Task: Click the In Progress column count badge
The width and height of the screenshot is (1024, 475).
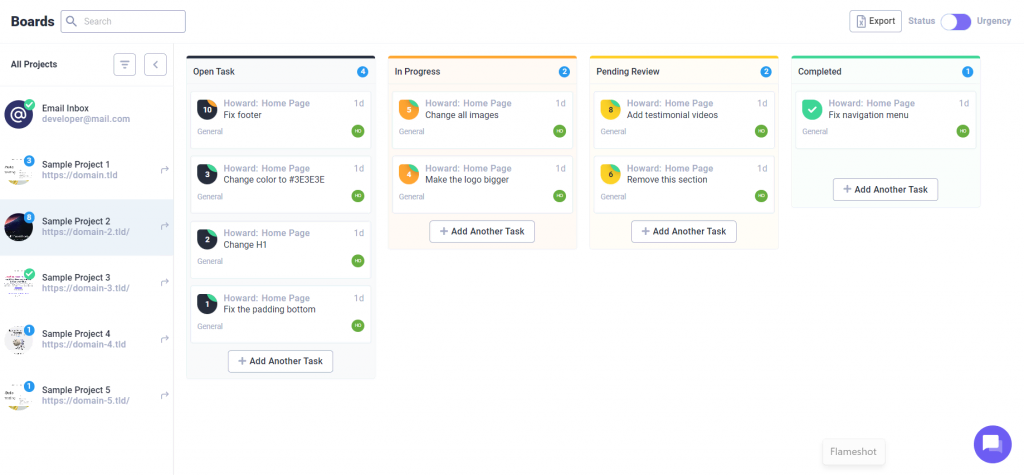Action: click(x=564, y=72)
